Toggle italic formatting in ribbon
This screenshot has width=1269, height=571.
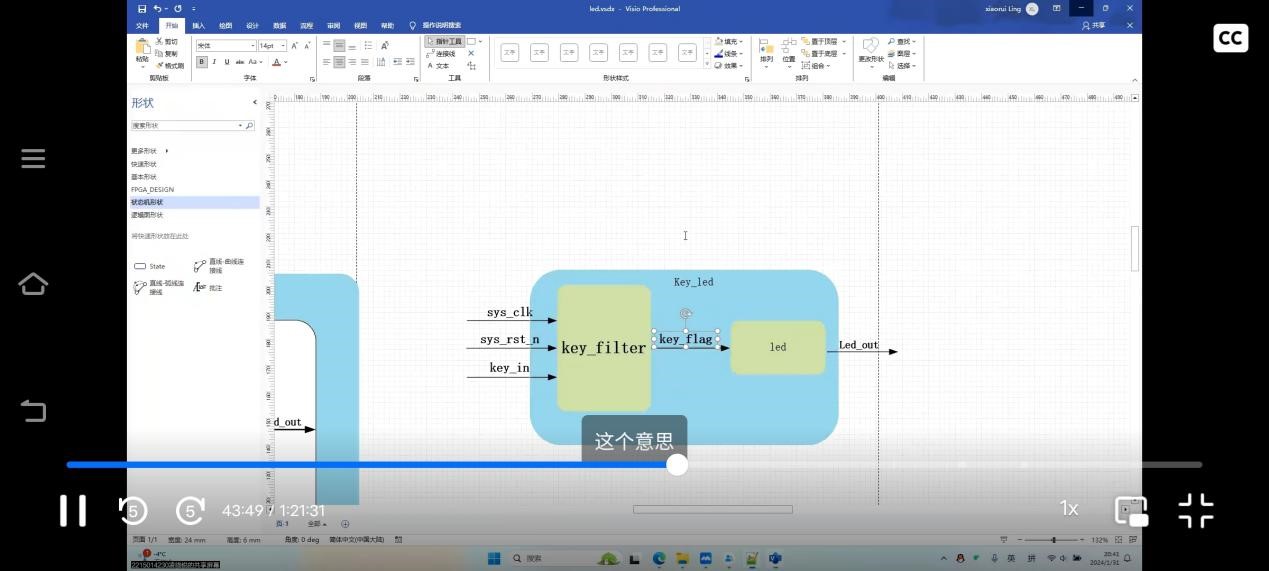[214, 62]
